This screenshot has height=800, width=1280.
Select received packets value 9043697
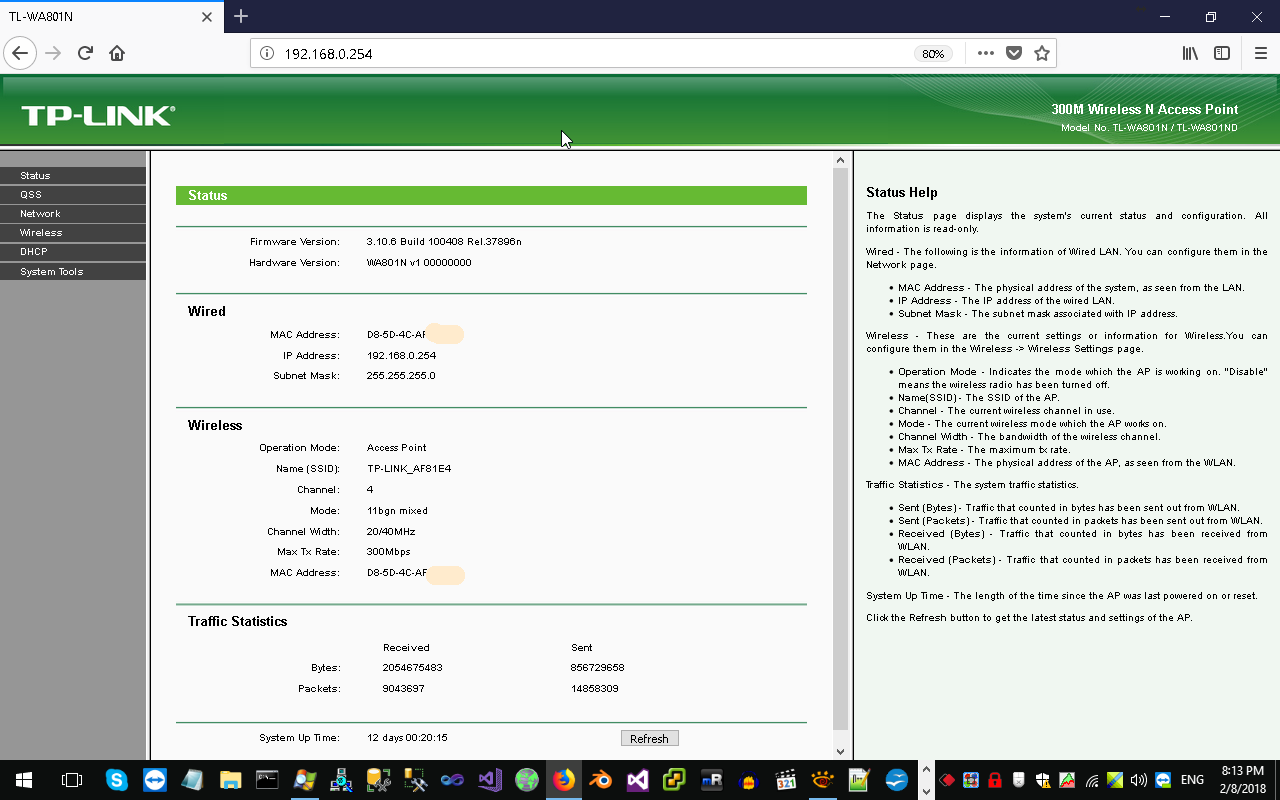(x=404, y=689)
